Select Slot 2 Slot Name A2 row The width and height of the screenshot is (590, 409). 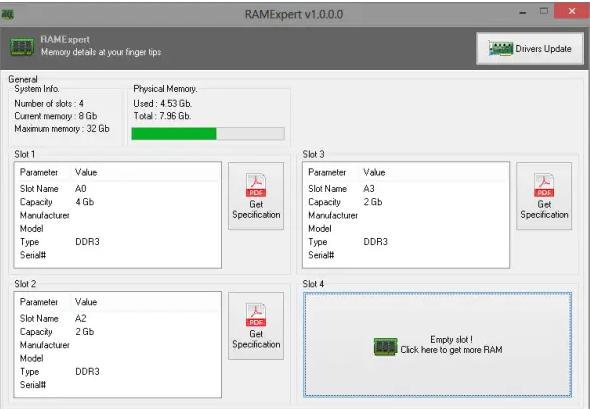coord(118,319)
